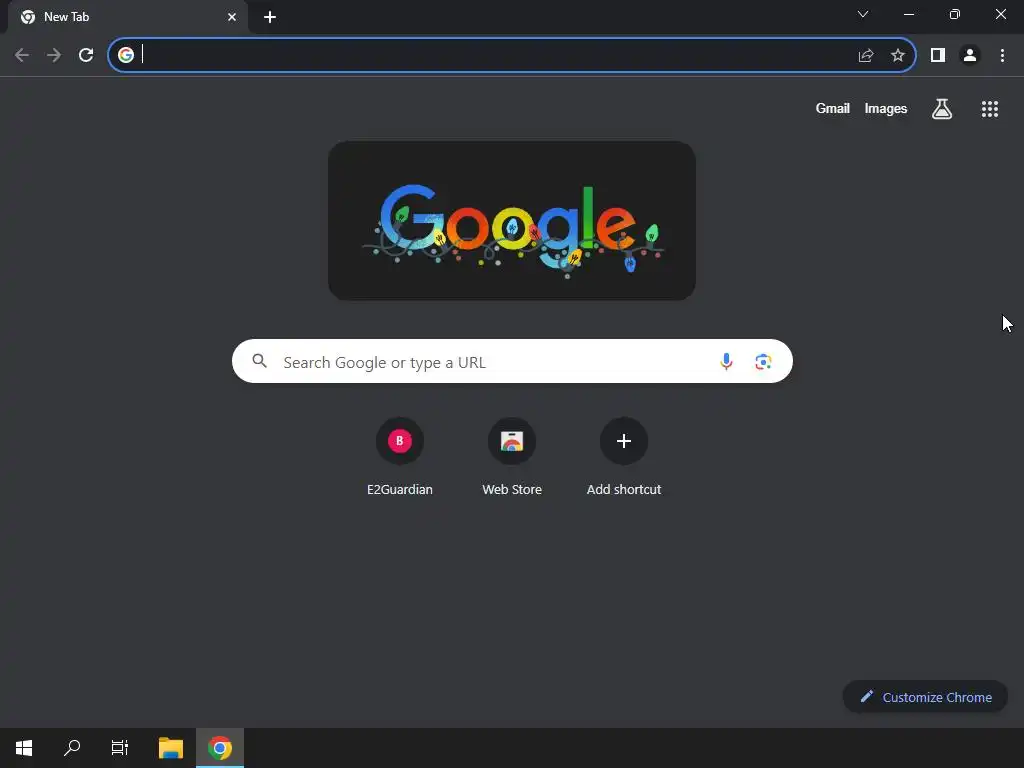Open the Google holiday lights doodle

pos(512,221)
